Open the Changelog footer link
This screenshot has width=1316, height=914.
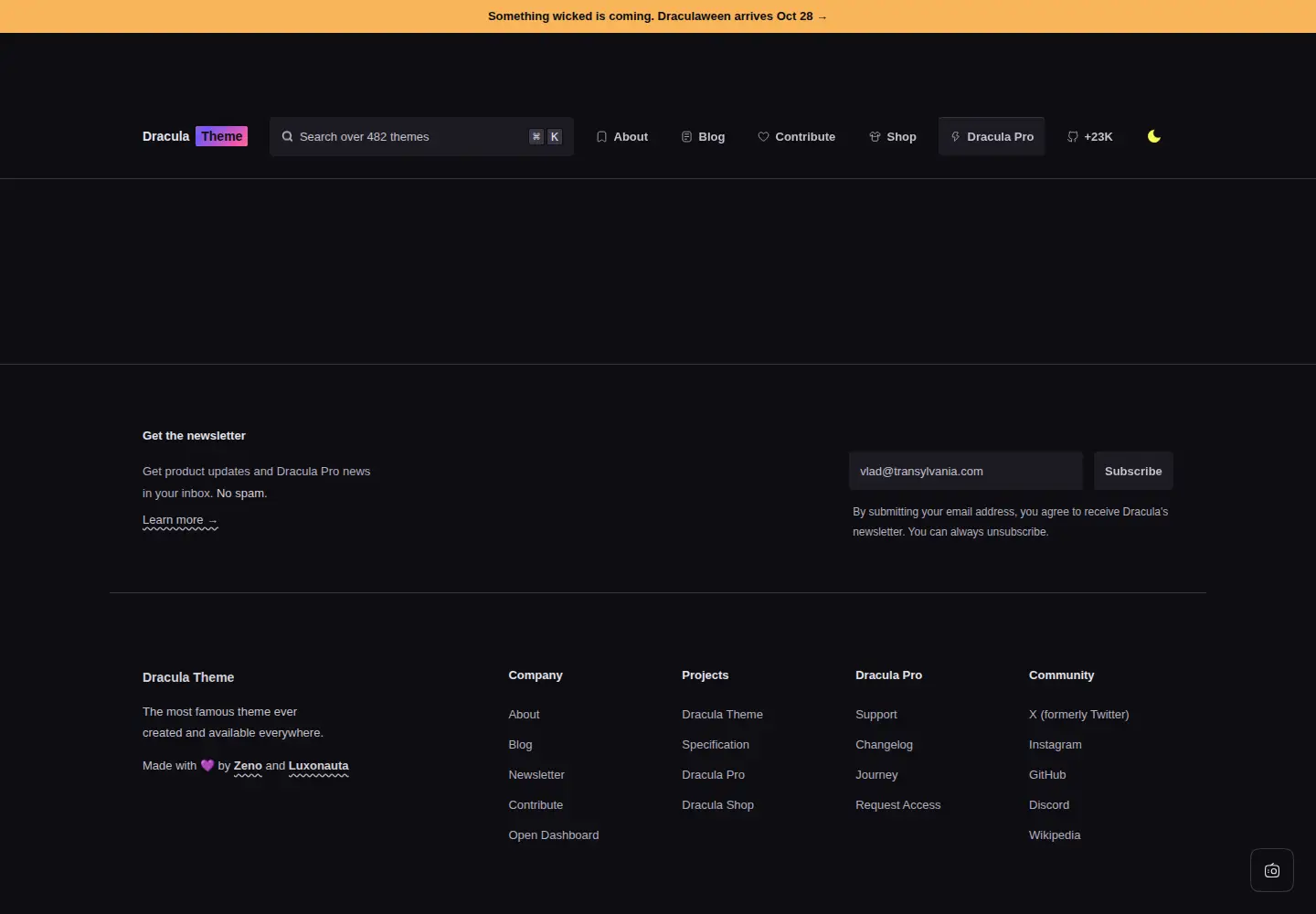tap(884, 745)
